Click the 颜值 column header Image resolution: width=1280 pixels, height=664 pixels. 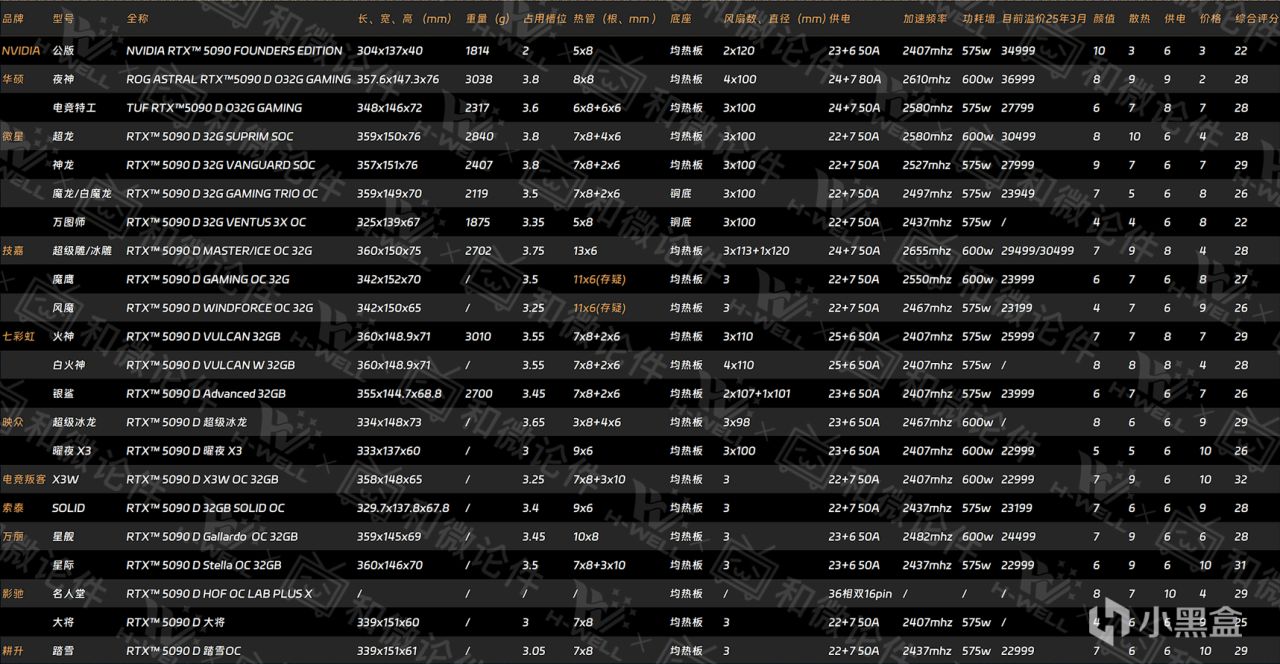coord(1103,19)
